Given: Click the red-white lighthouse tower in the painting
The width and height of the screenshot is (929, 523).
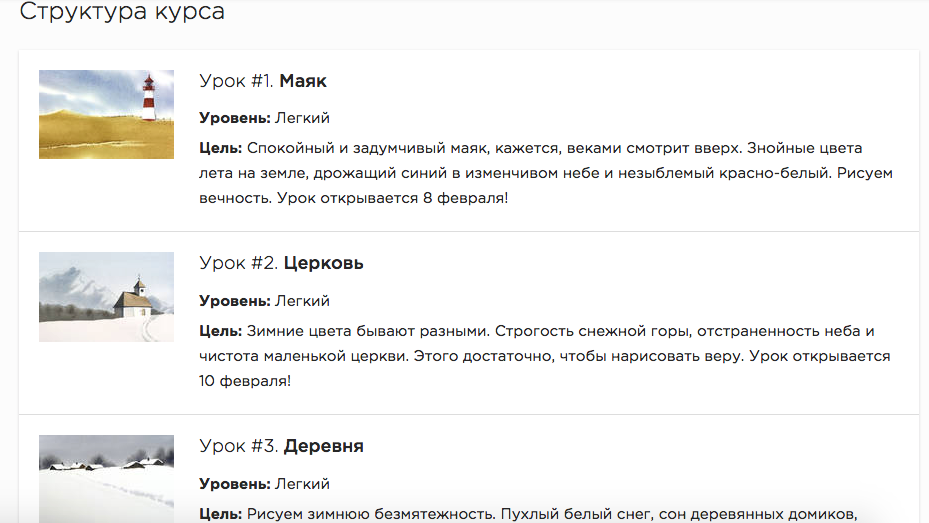Looking at the screenshot, I should [149, 97].
